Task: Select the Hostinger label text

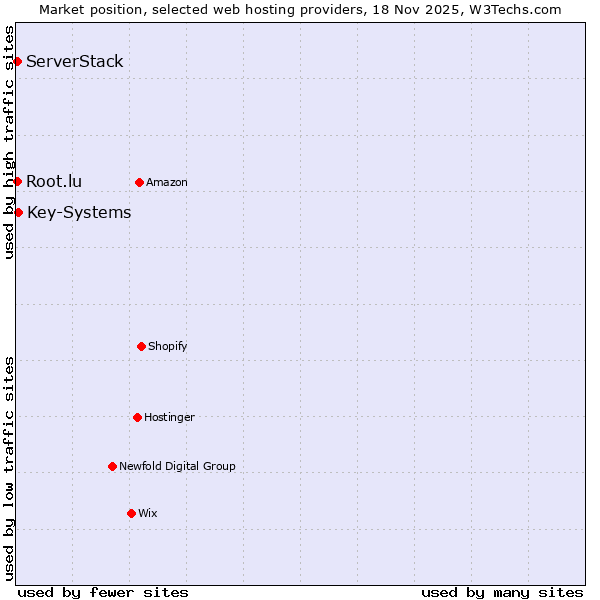Action: (170, 417)
